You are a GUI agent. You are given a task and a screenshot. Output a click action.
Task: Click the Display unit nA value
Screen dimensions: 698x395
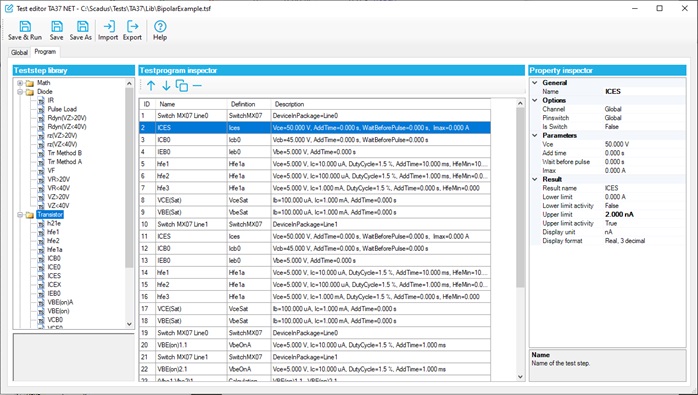coord(644,232)
